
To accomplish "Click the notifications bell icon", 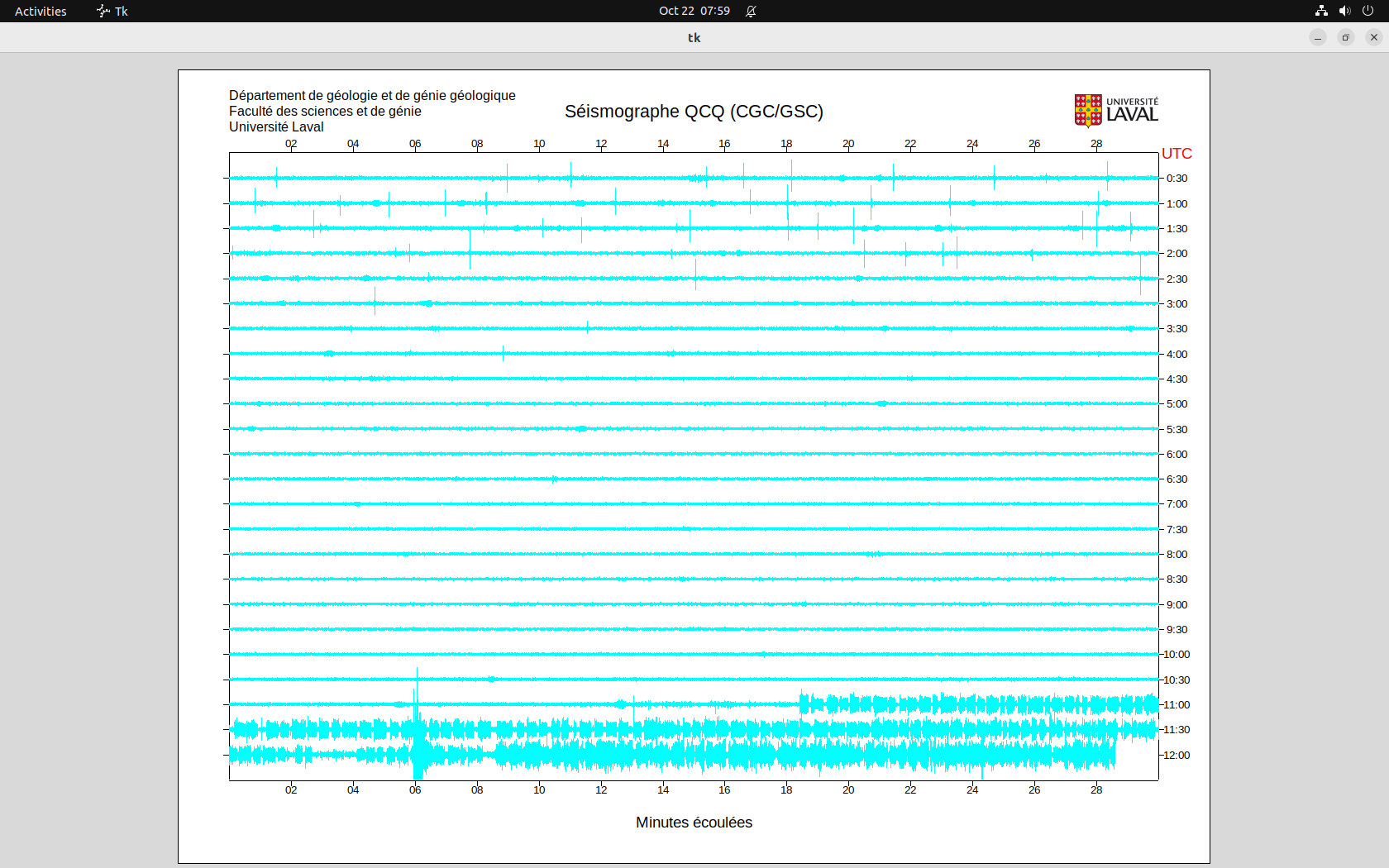I will point(751,11).
